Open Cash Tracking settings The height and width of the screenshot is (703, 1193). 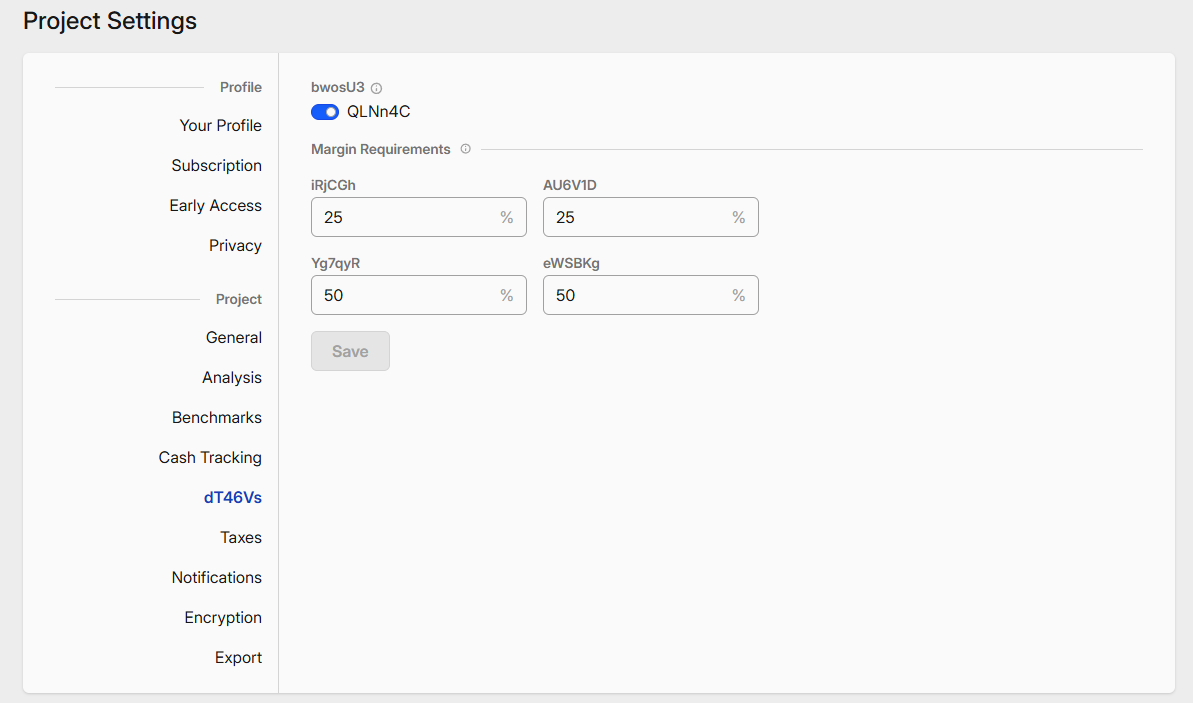pos(210,457)
